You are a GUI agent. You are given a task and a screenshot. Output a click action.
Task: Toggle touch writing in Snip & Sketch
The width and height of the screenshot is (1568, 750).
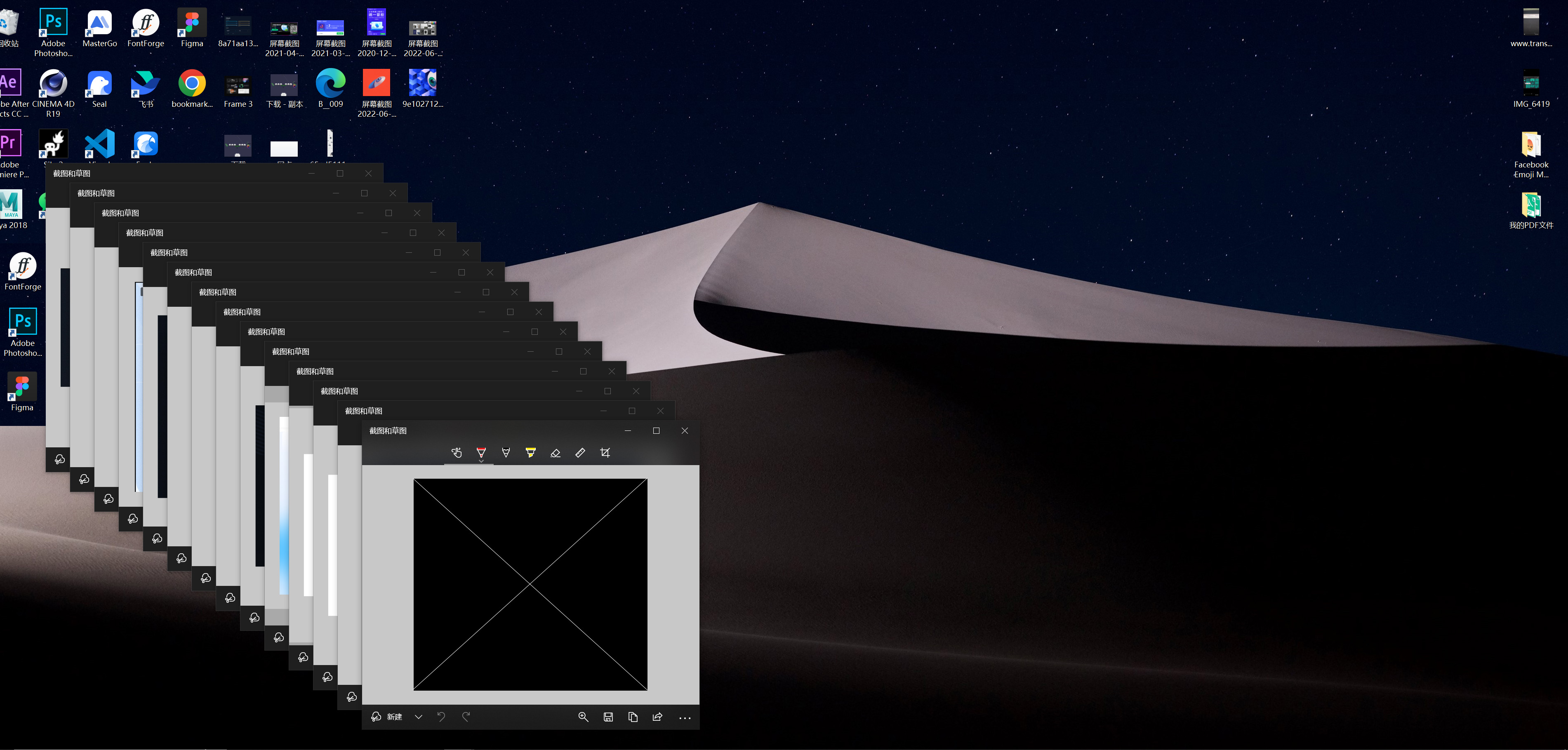pyautogui.click(x=457, y=452)
